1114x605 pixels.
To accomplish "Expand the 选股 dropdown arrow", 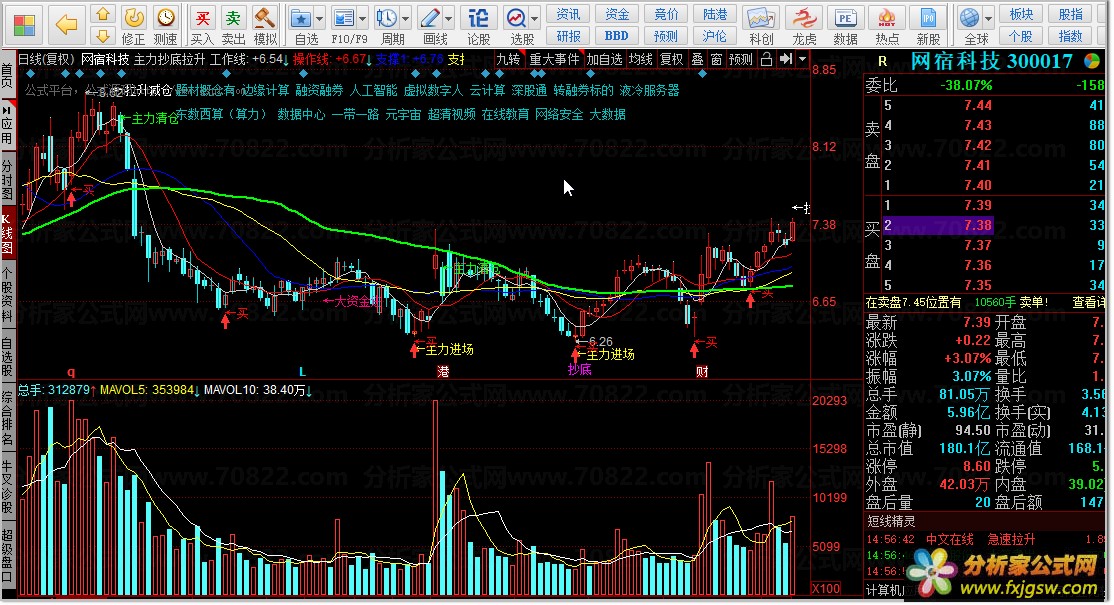I will [x=535, y=18].
